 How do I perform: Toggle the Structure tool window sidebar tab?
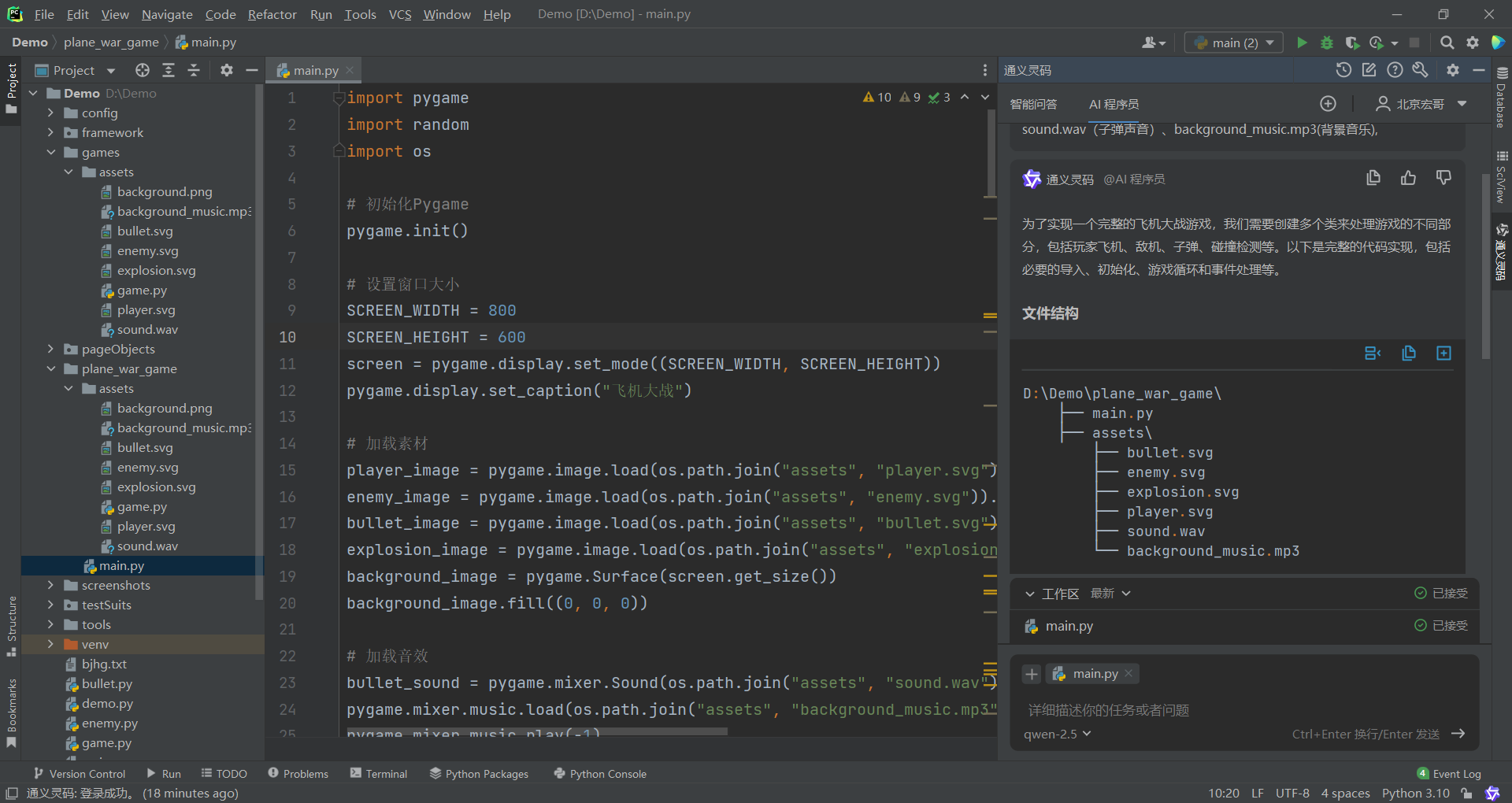point(11,626)
